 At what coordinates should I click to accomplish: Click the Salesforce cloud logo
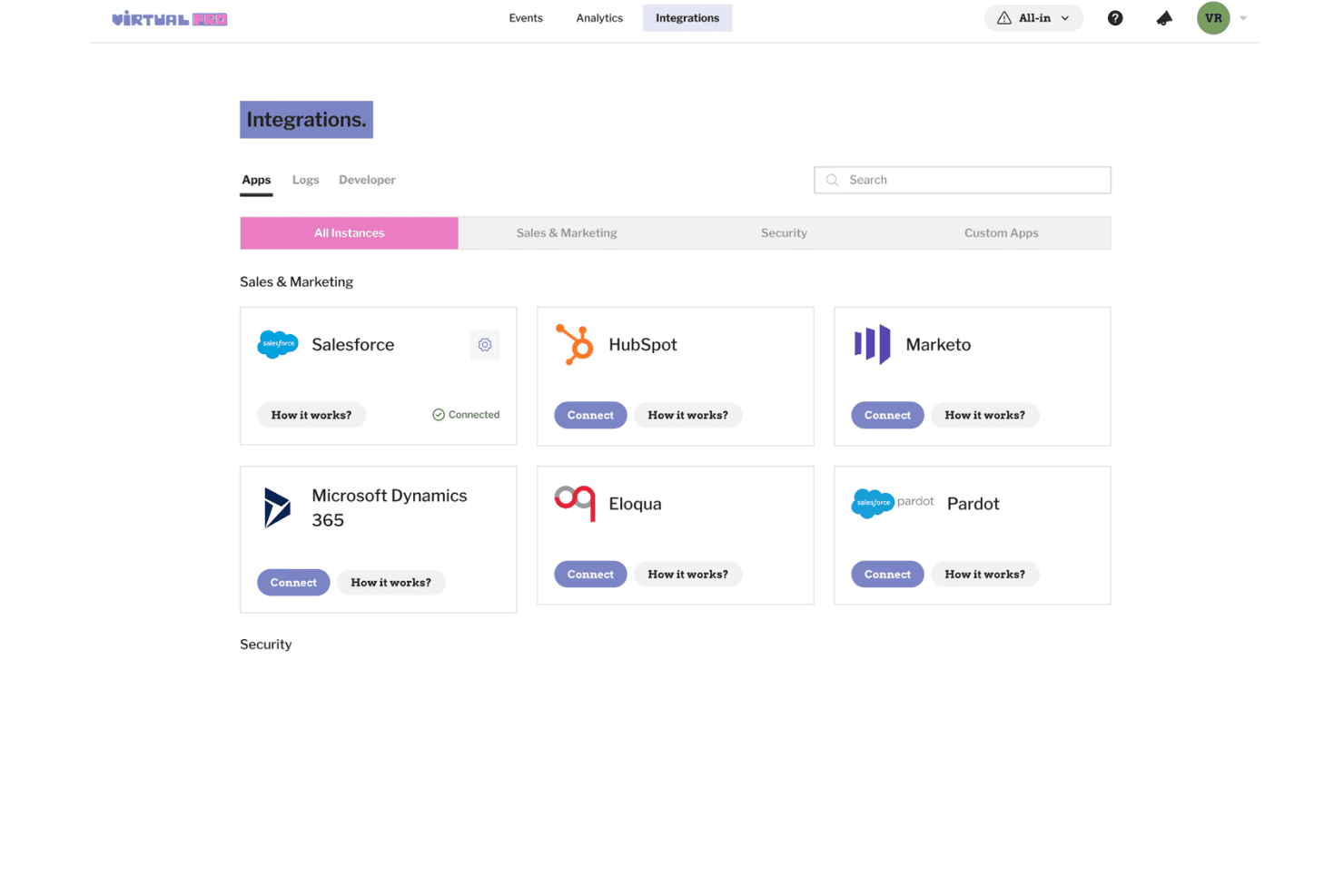point(278,344)
